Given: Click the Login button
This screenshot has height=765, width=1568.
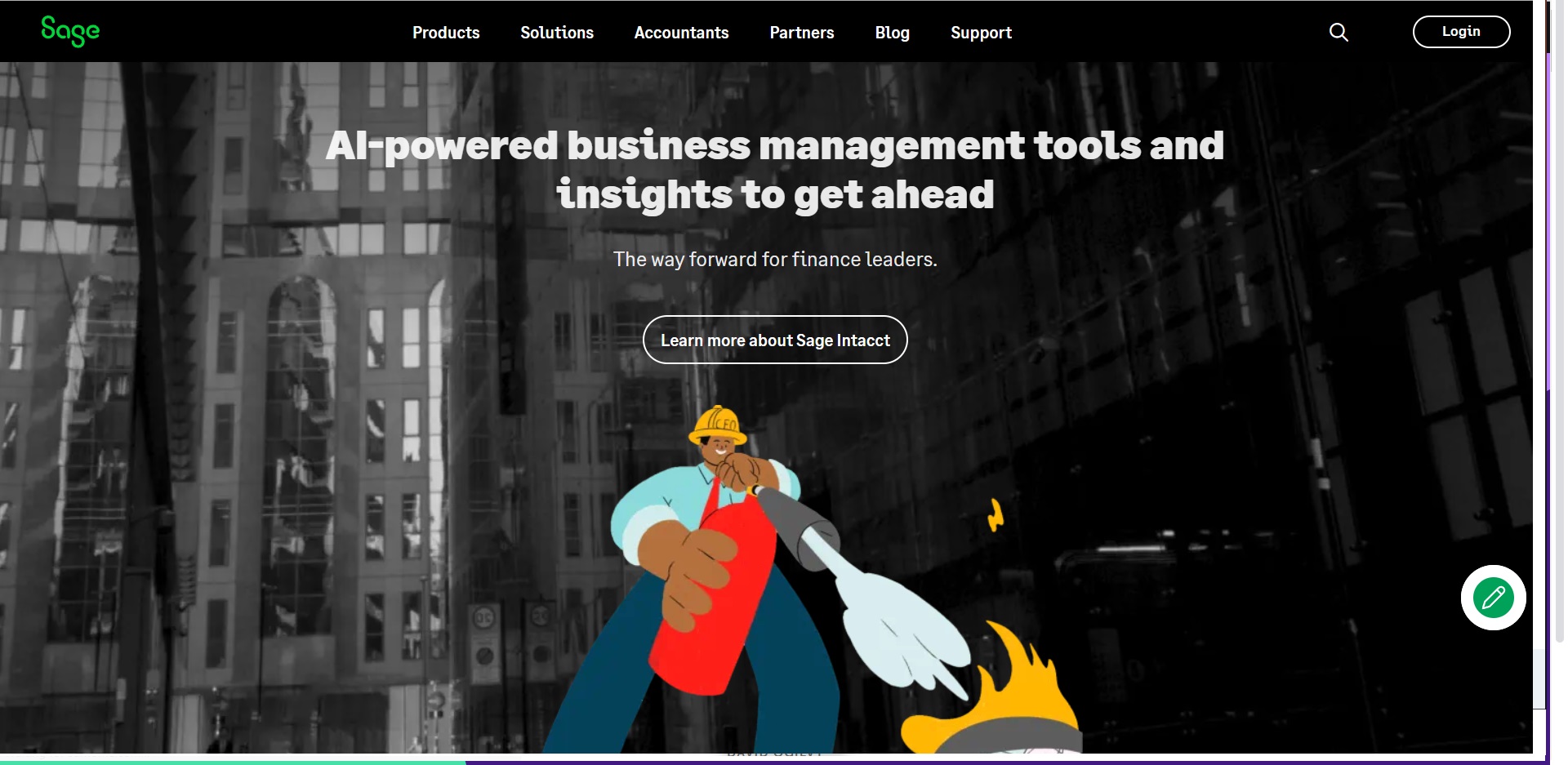Looking at the screenshot, I should (1461, 31).
